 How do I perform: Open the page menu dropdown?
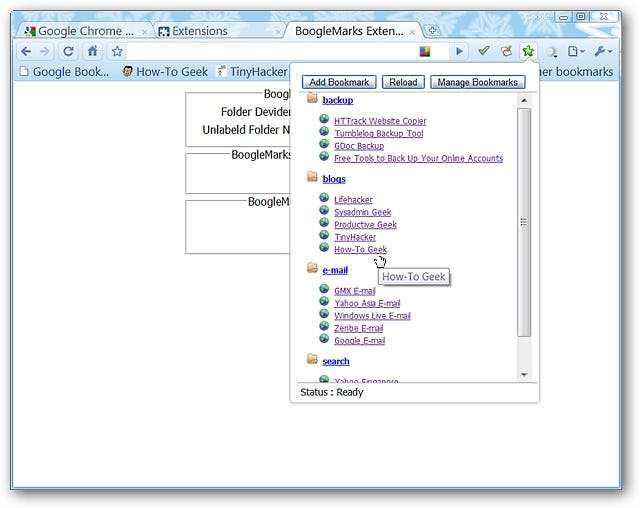576,51
